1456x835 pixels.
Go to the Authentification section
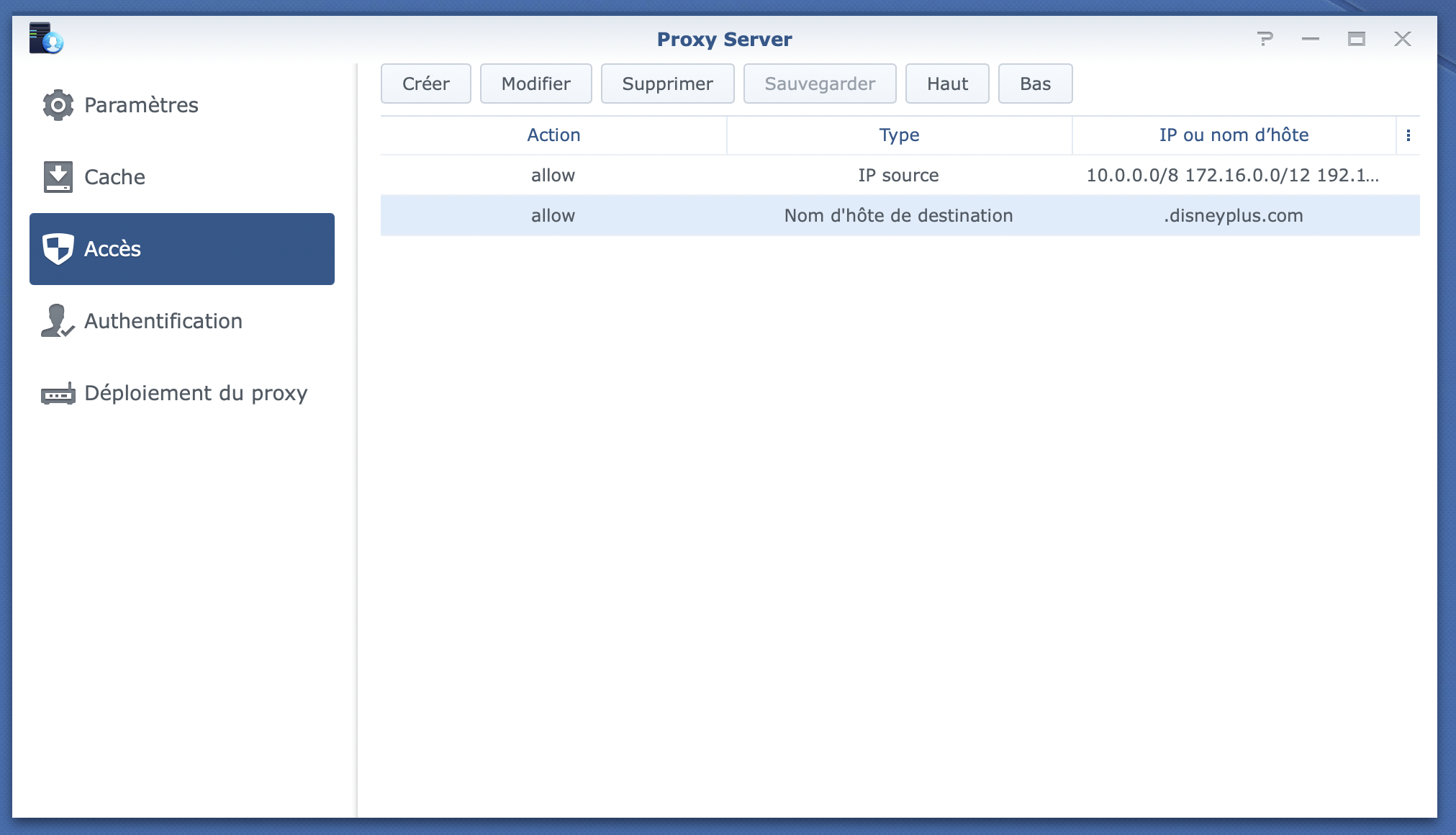tap(163, 321)
